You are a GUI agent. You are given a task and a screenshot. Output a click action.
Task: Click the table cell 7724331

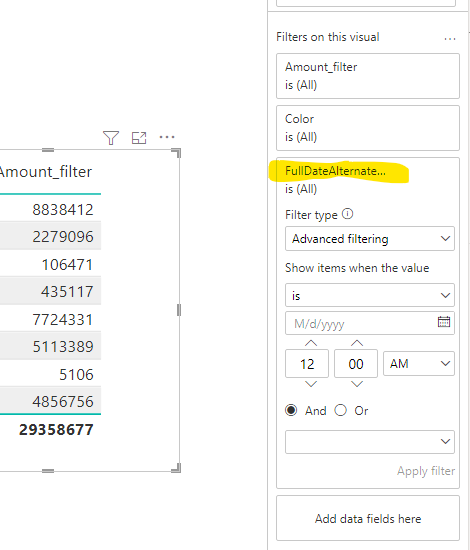(63, 320)
